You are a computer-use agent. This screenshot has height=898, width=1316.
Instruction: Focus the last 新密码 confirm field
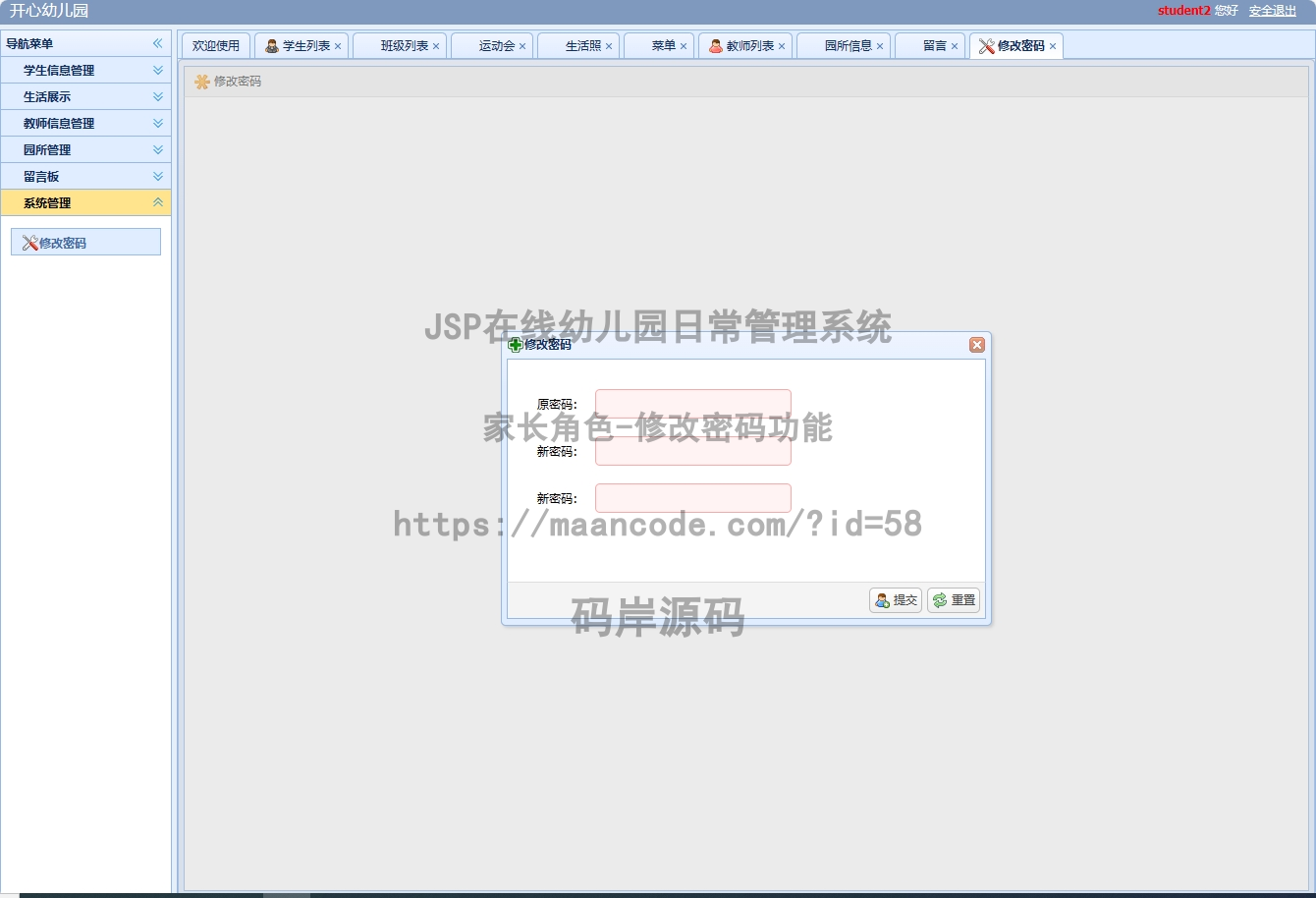pyautogui.click(x=693, y=498)
